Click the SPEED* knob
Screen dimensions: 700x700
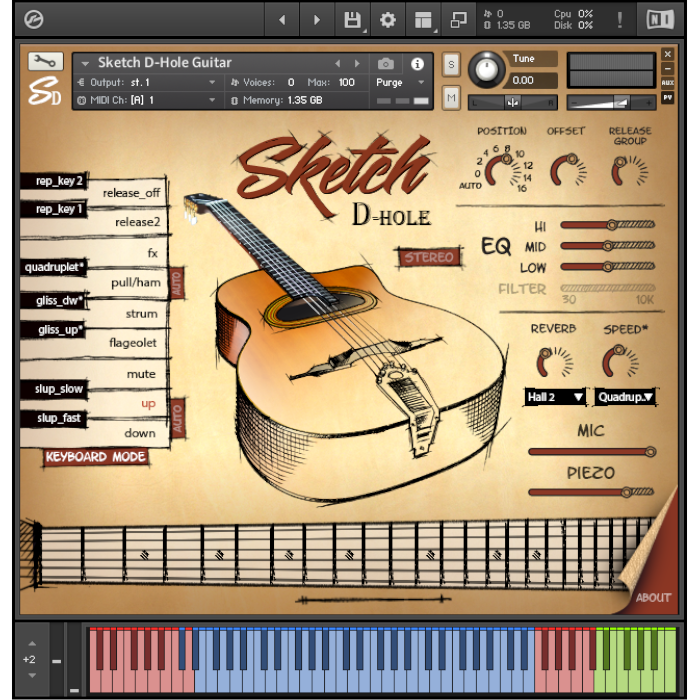pos(621,361)
